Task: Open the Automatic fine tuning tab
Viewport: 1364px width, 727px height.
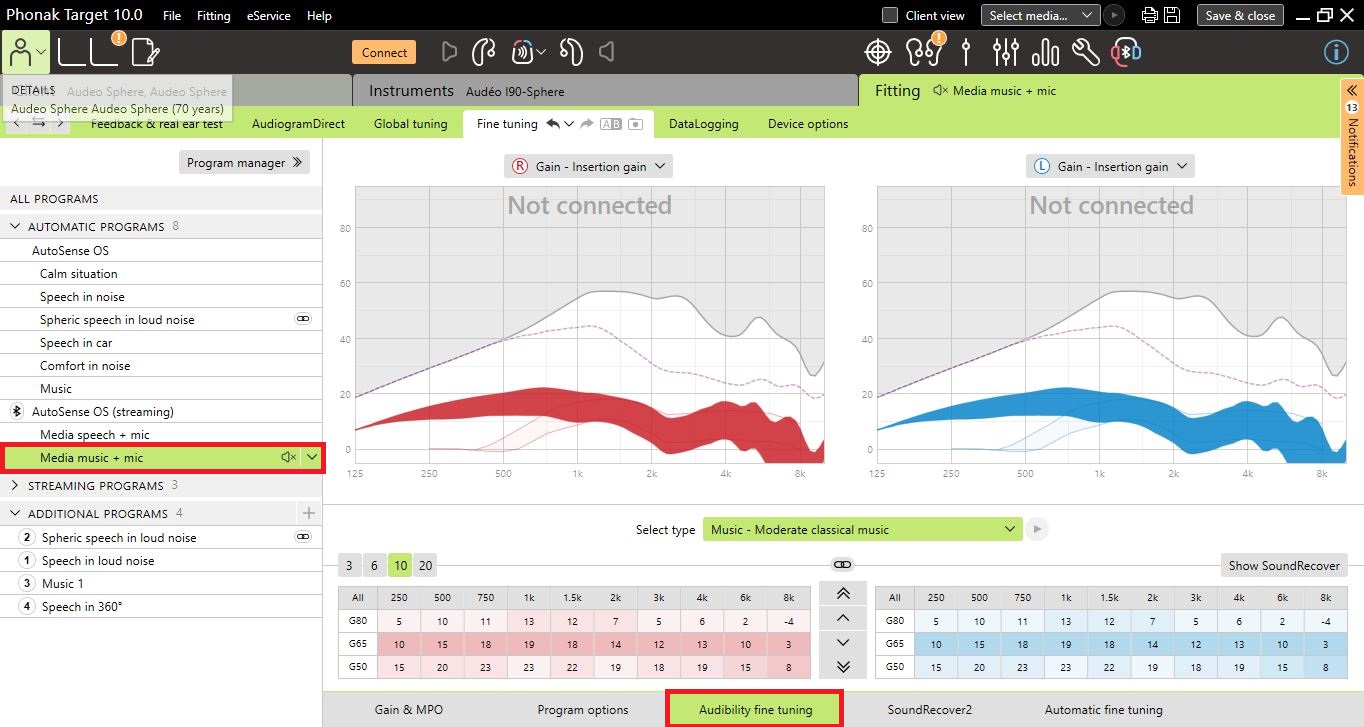Action: pos(1103,710)
